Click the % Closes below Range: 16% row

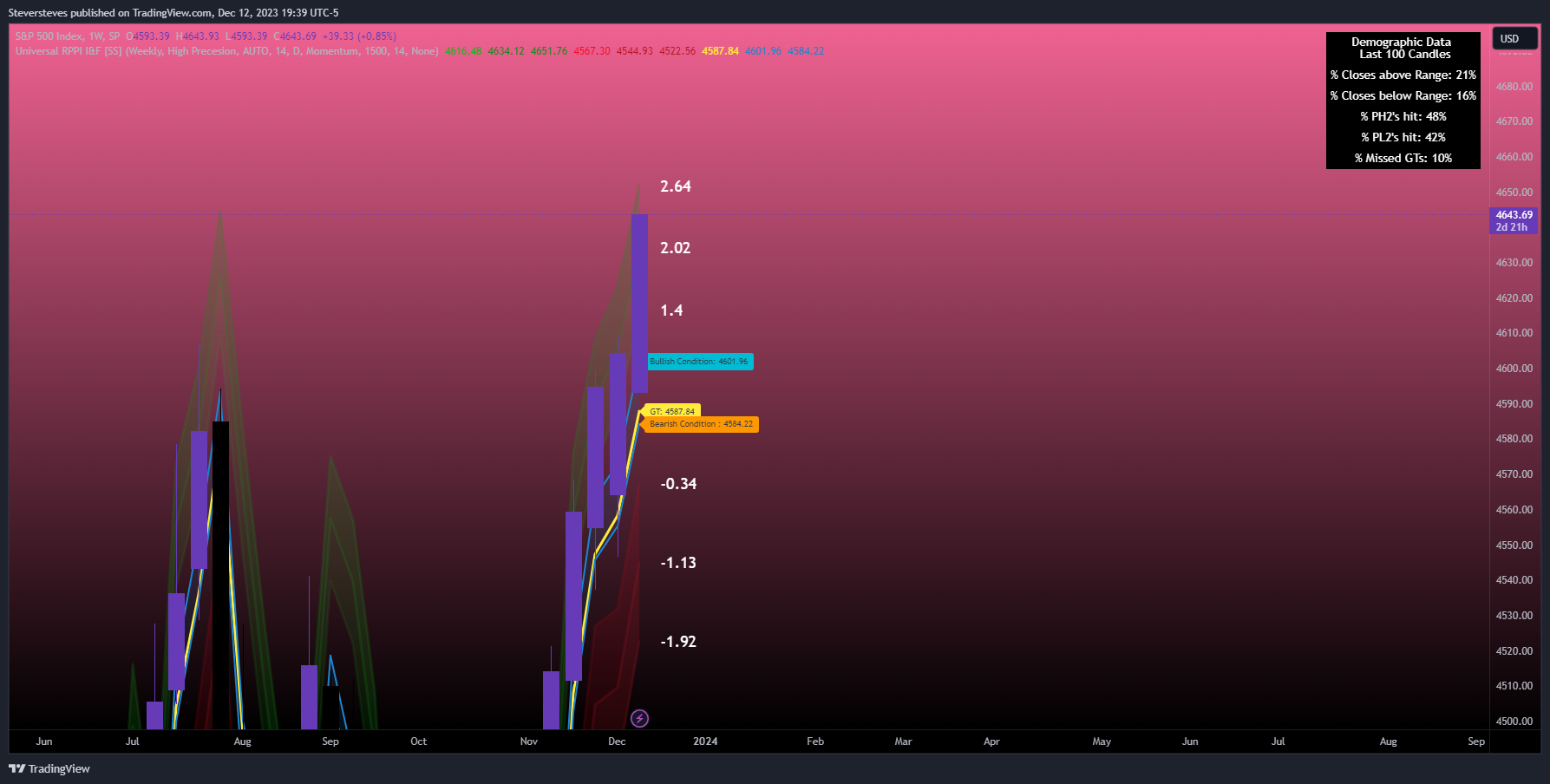tap(1403, 96)
